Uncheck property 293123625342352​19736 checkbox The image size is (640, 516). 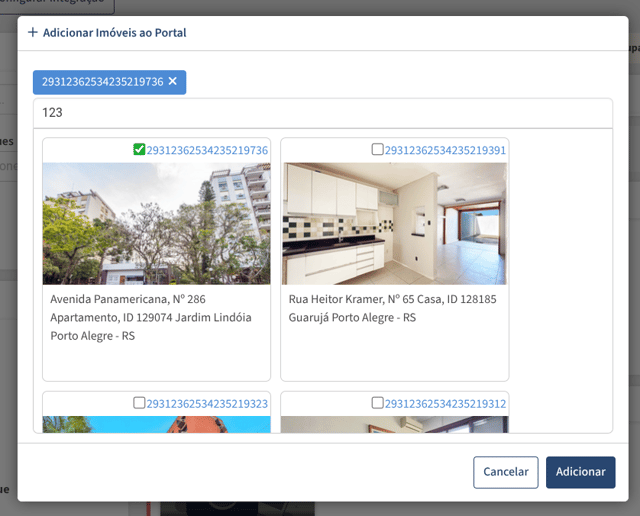[x=139, y=149]
